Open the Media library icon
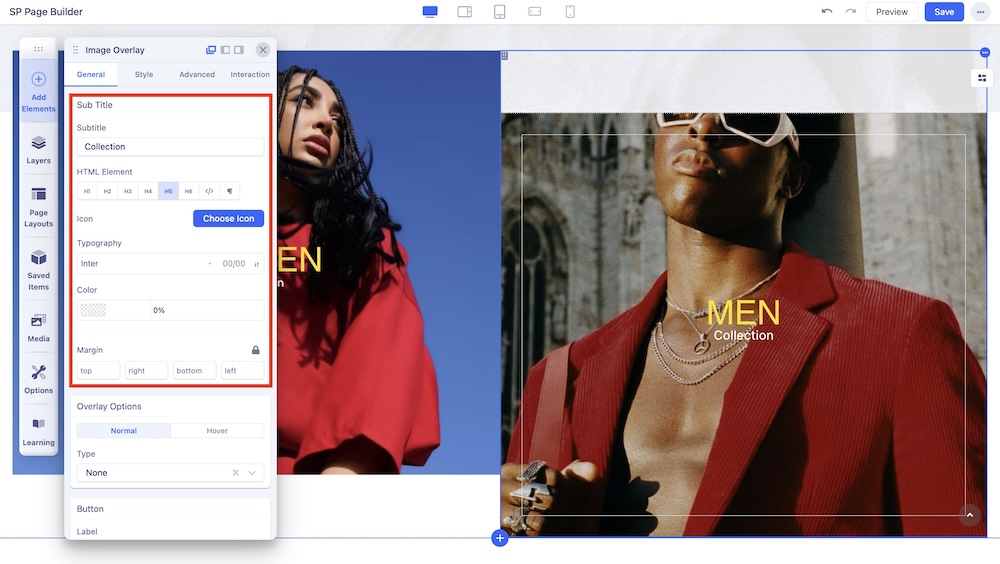 [x=38, y=327]
